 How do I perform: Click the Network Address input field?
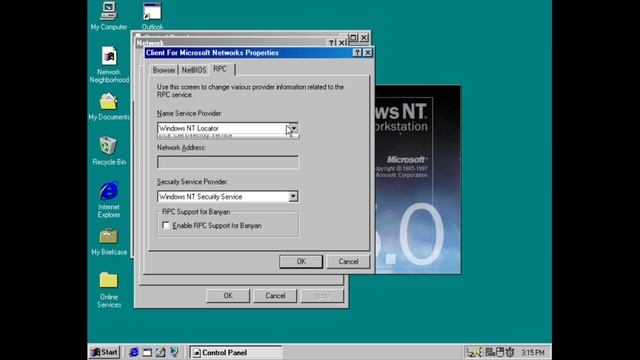coord(228,162)
